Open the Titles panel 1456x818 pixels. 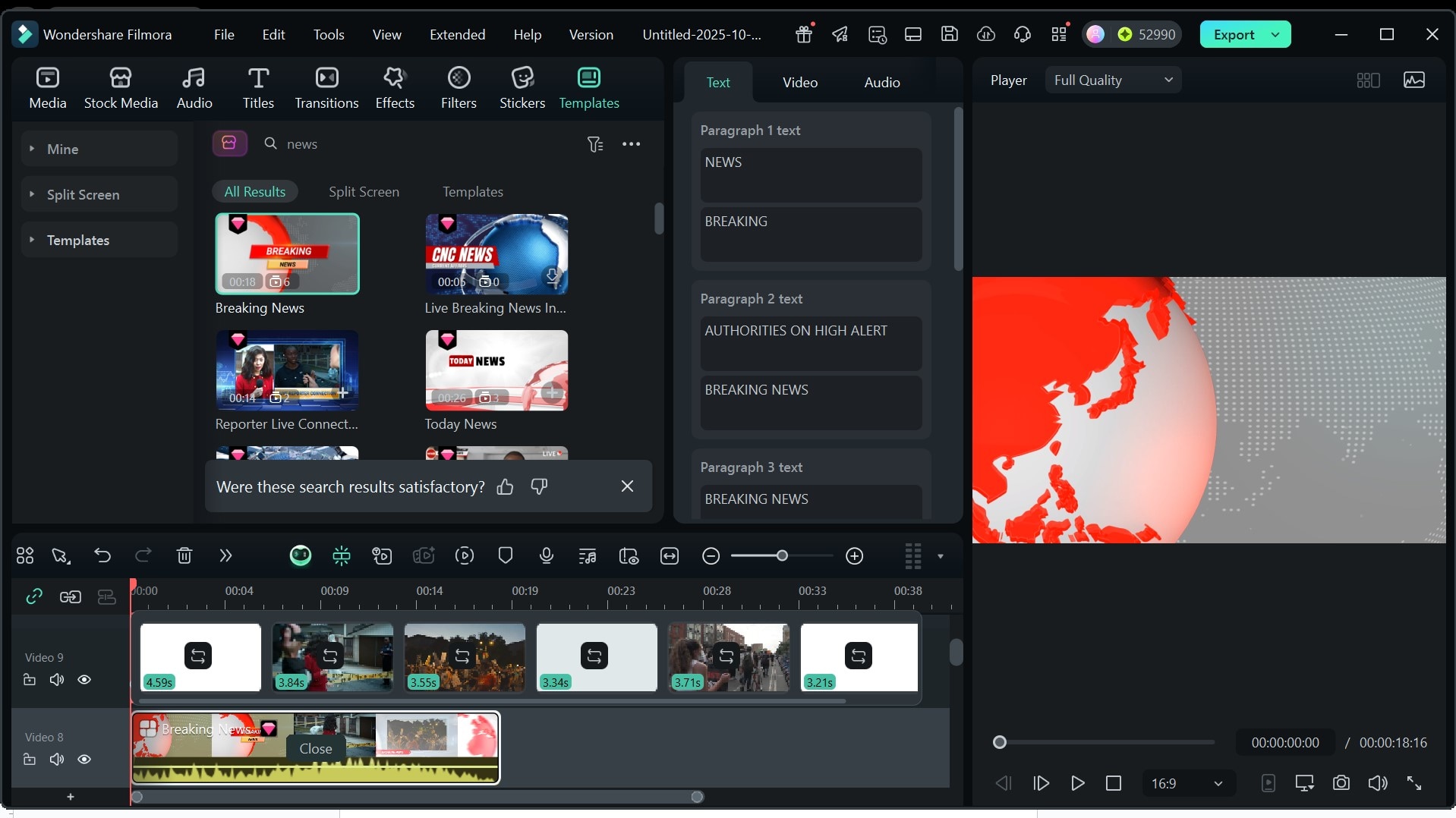258,88
